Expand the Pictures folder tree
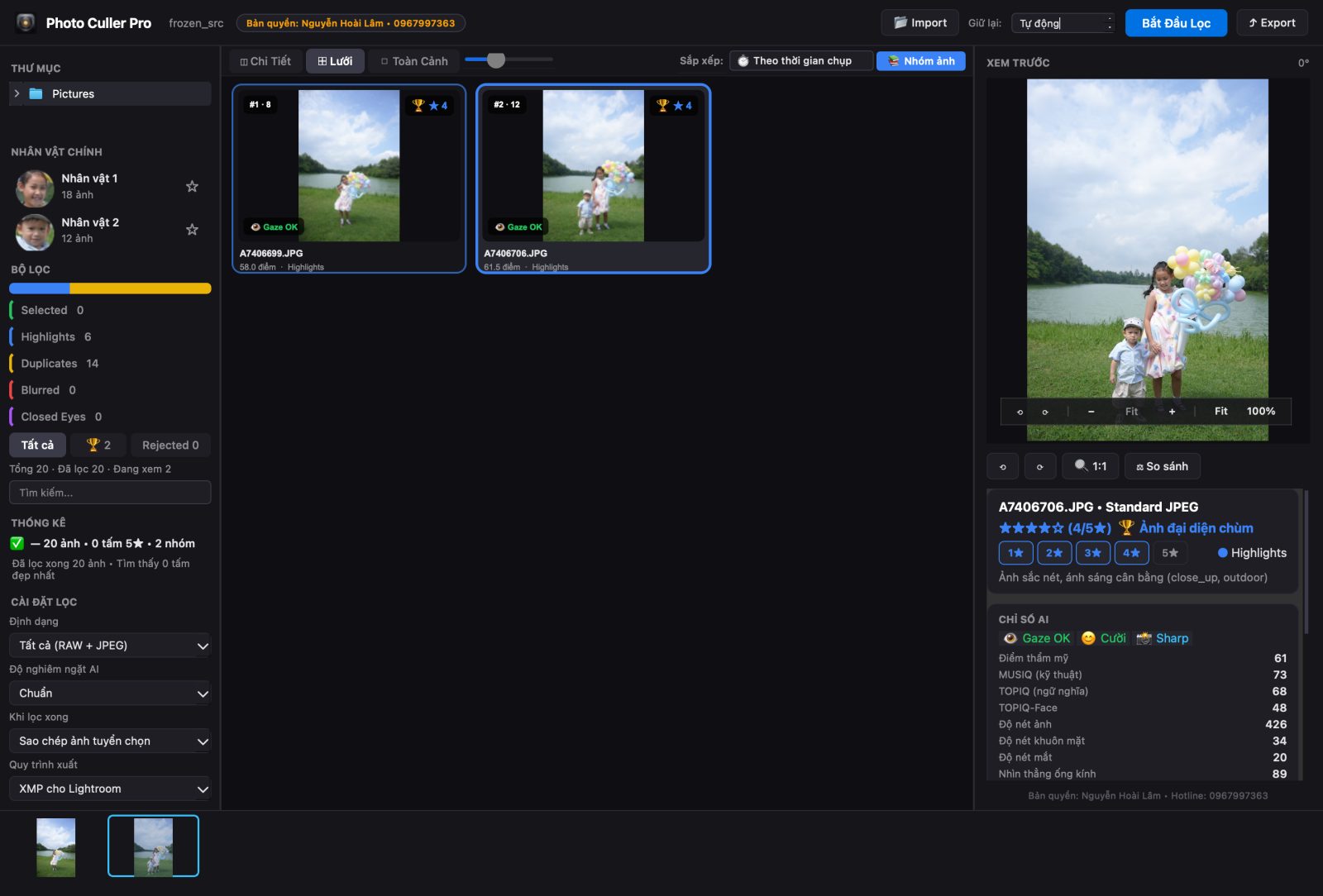The height and width of the screenshot is (896, 1323). pyautogui.click(x=17, y=93)
